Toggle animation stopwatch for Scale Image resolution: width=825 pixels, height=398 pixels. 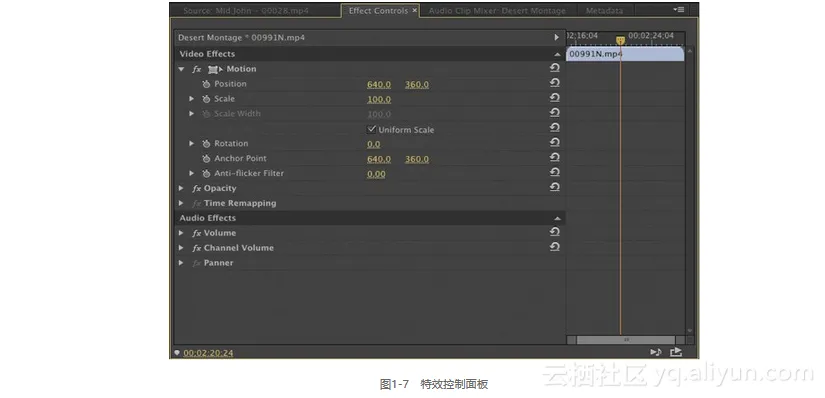tap(206, 99)
